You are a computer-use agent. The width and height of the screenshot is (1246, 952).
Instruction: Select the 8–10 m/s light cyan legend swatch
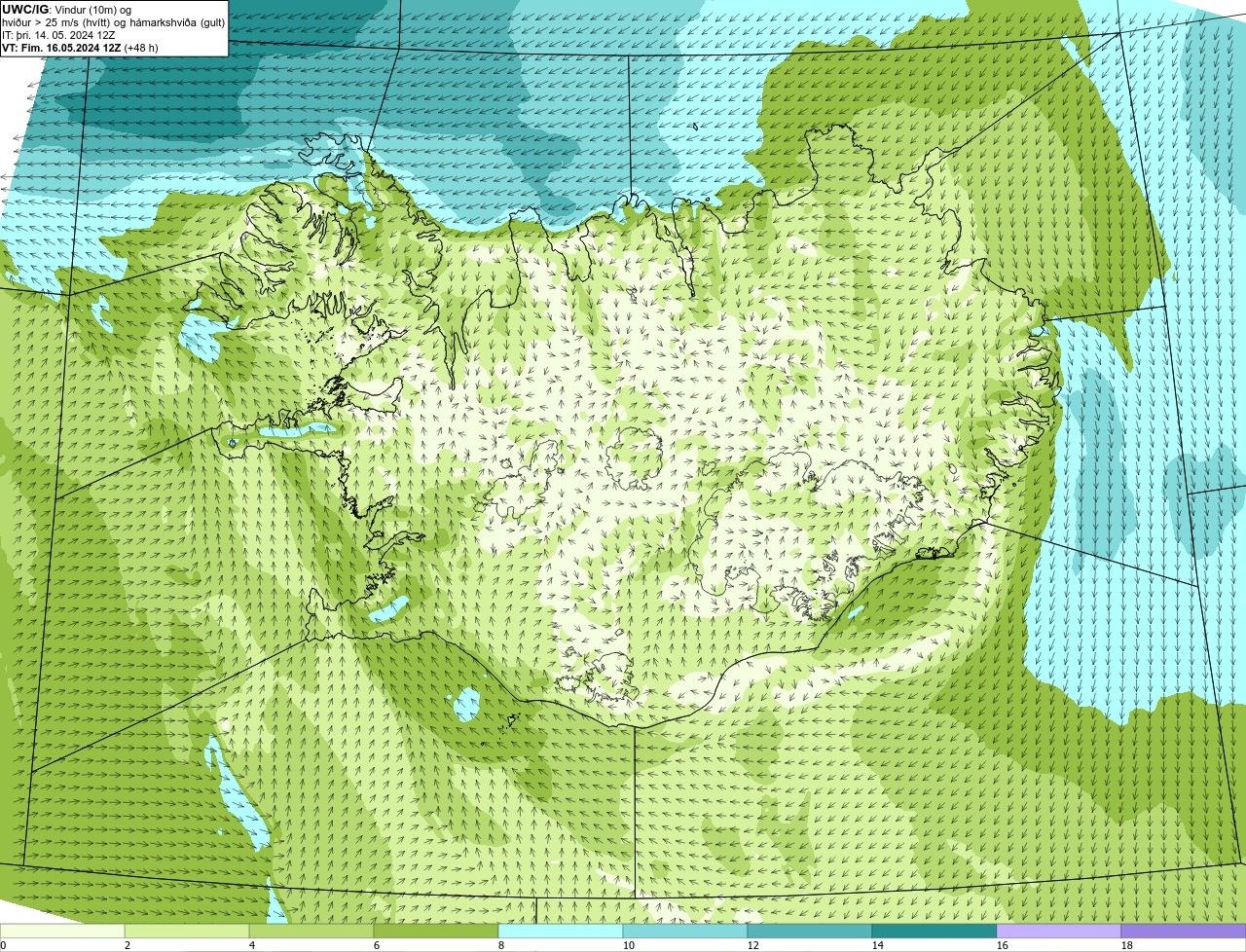pos(561,931)
